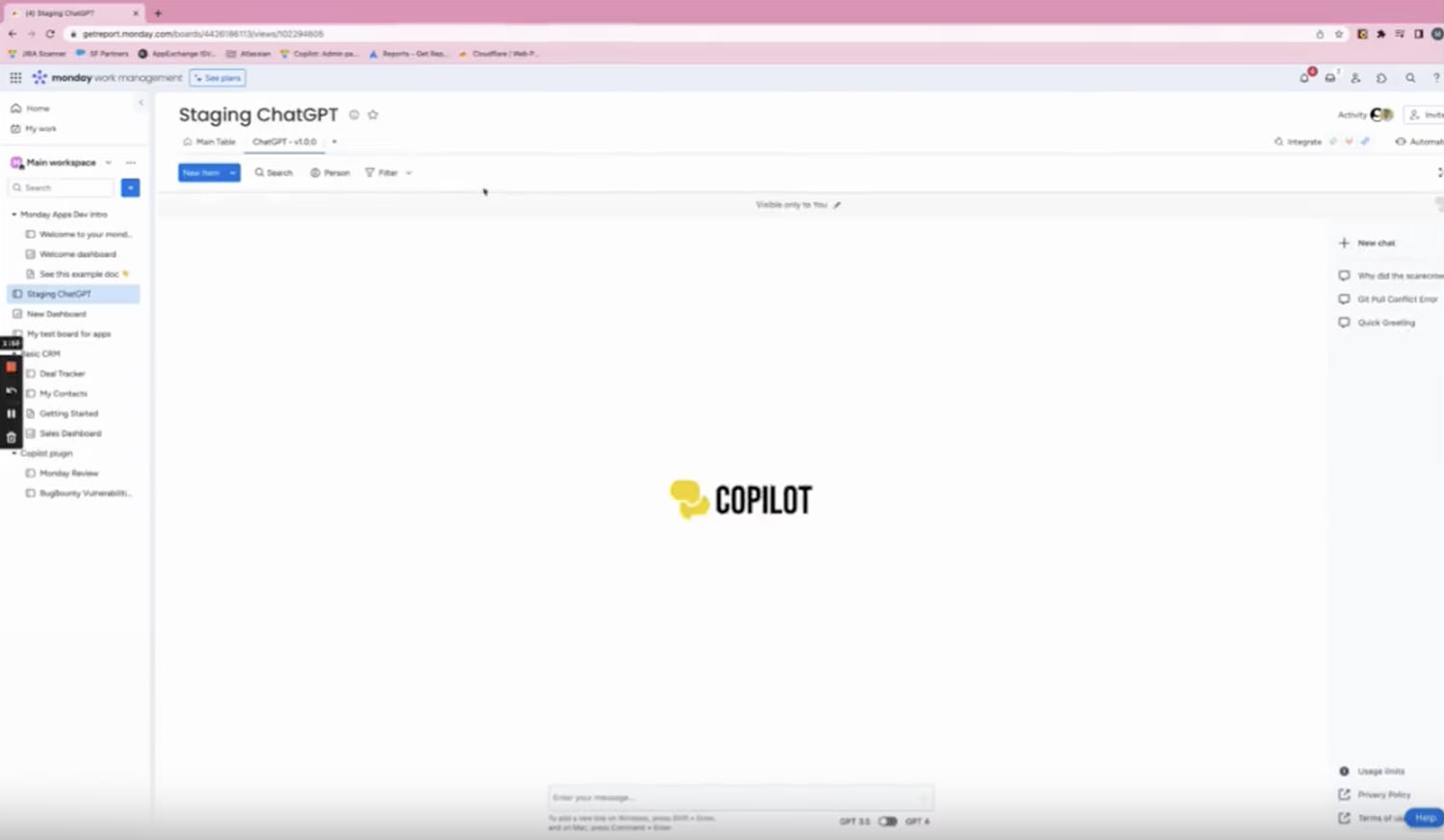Image resolution: width=1444 pixels, height=840 pixels.
Task: Click the red stop recording button
Action: 11,367
